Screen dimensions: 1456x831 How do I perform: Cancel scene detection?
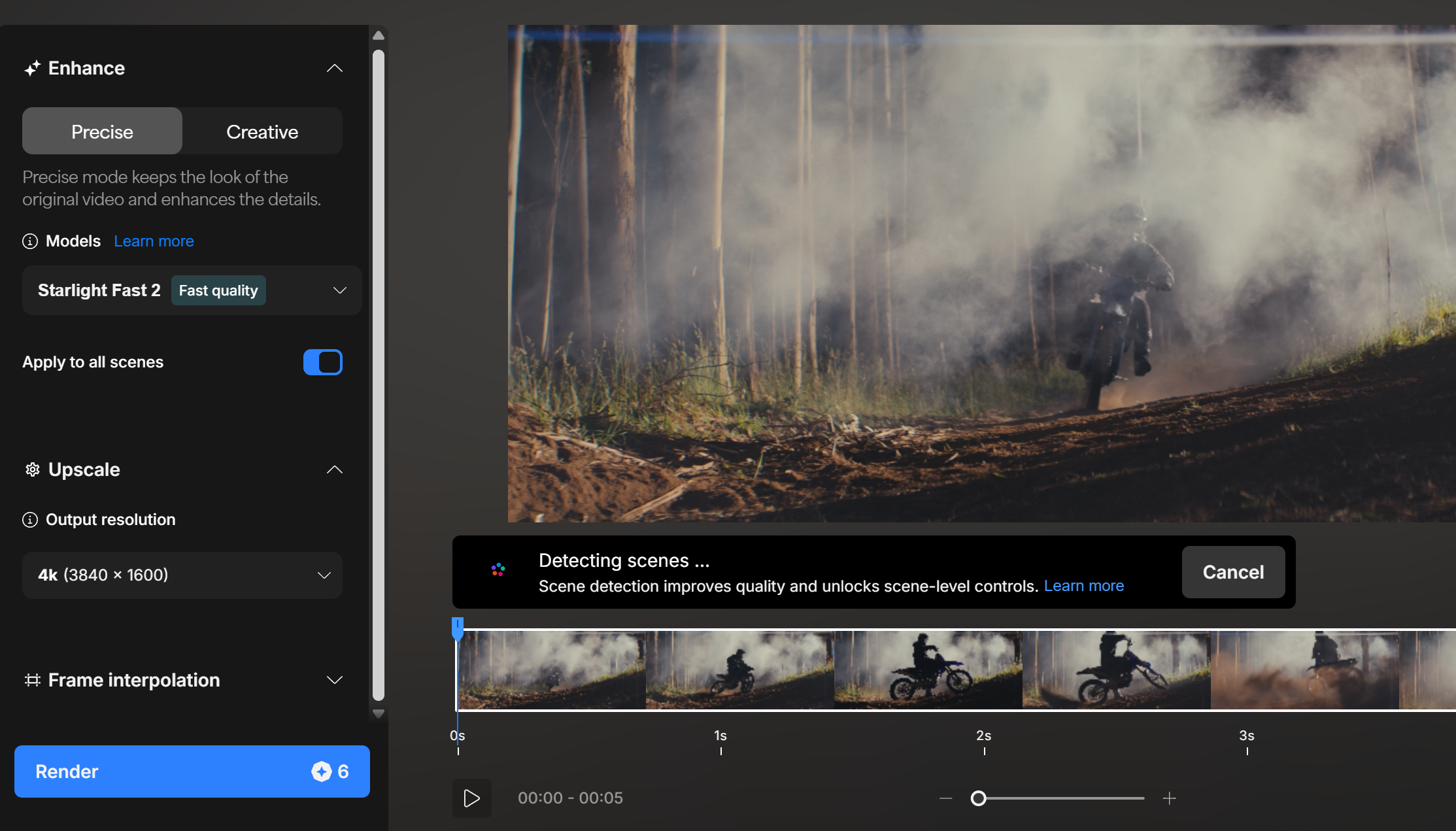[1233, 572]
